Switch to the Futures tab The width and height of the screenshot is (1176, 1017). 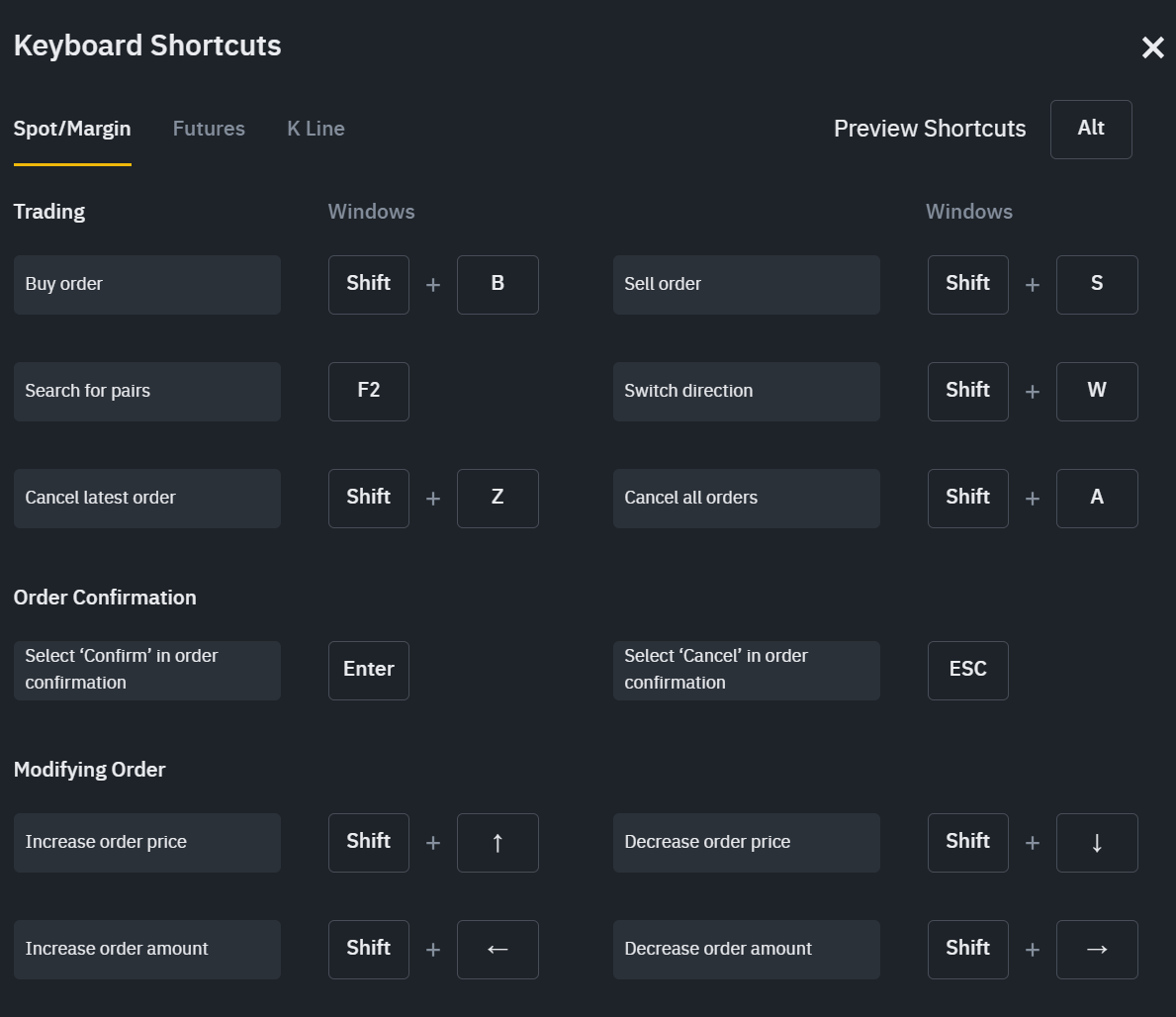point(209,129)
